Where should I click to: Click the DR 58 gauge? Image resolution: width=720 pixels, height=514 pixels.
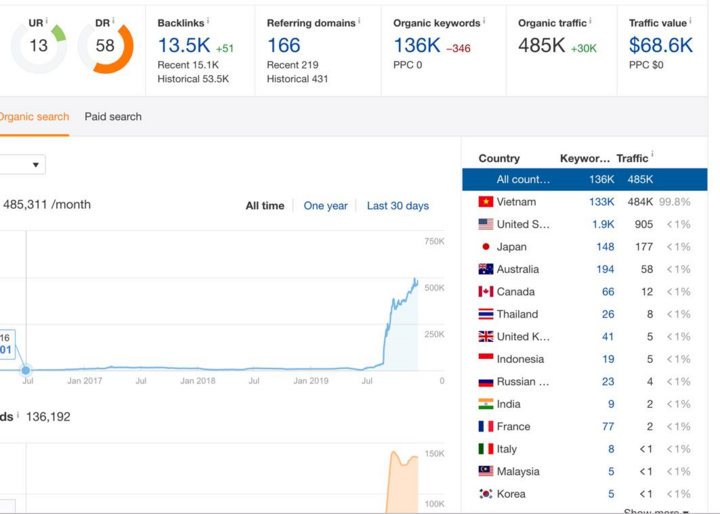point(105,46)
